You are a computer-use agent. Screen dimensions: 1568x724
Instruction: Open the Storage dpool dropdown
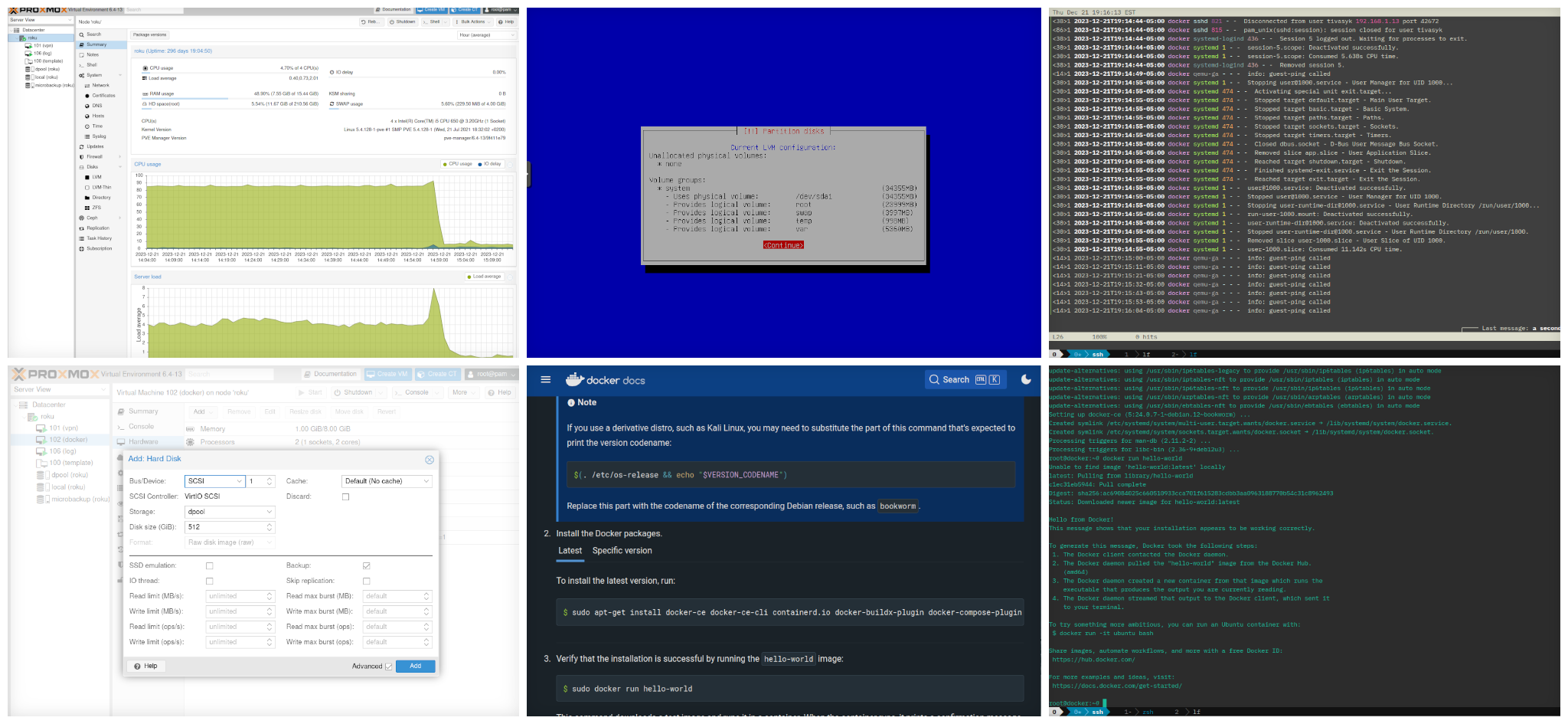230,512
